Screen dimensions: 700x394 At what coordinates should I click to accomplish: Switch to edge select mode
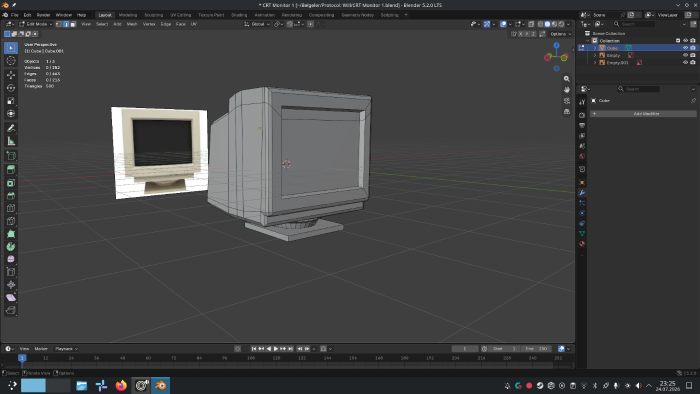point(66,24)
